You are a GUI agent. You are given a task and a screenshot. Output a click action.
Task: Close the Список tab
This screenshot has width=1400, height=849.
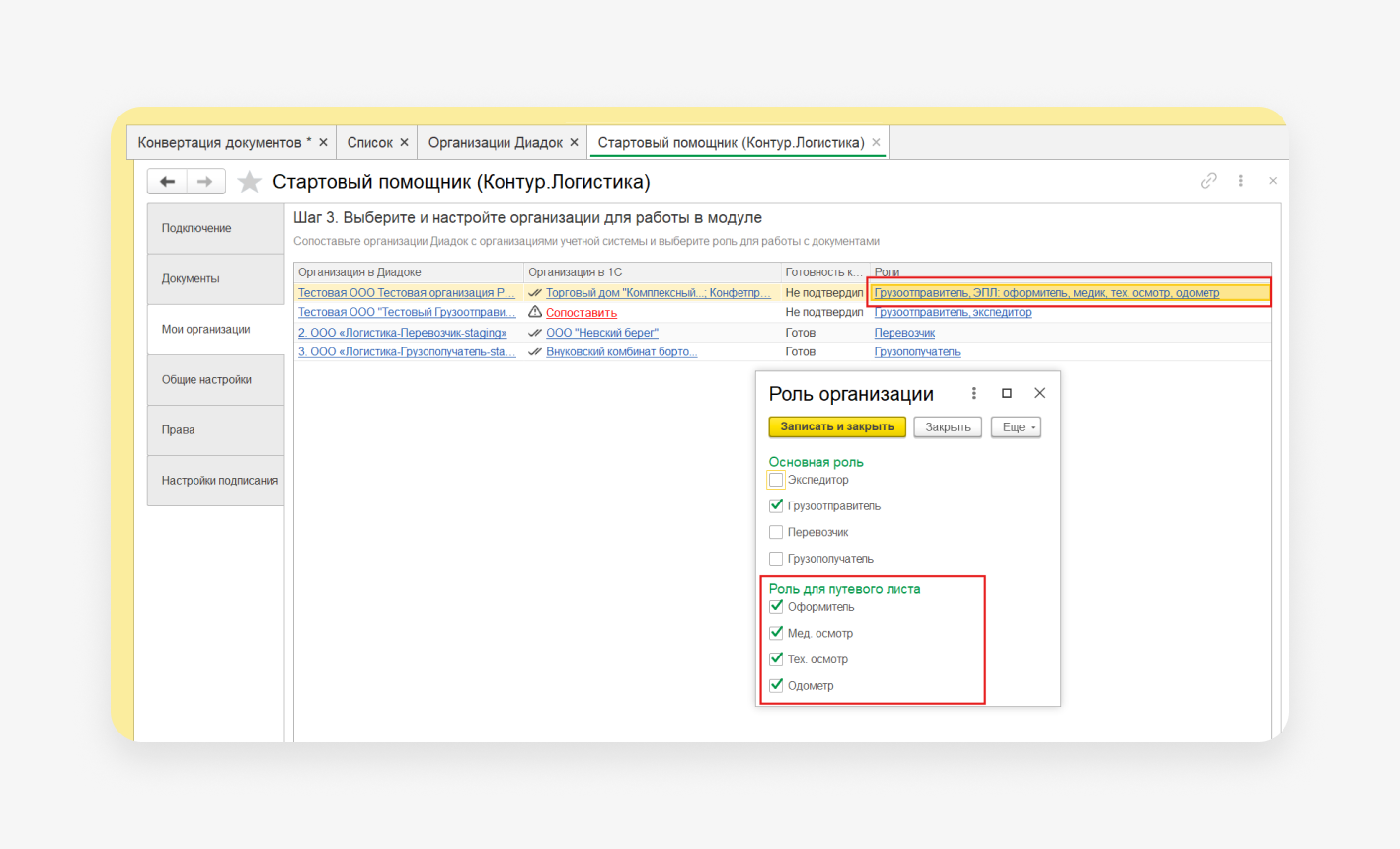tap(404, 143)
